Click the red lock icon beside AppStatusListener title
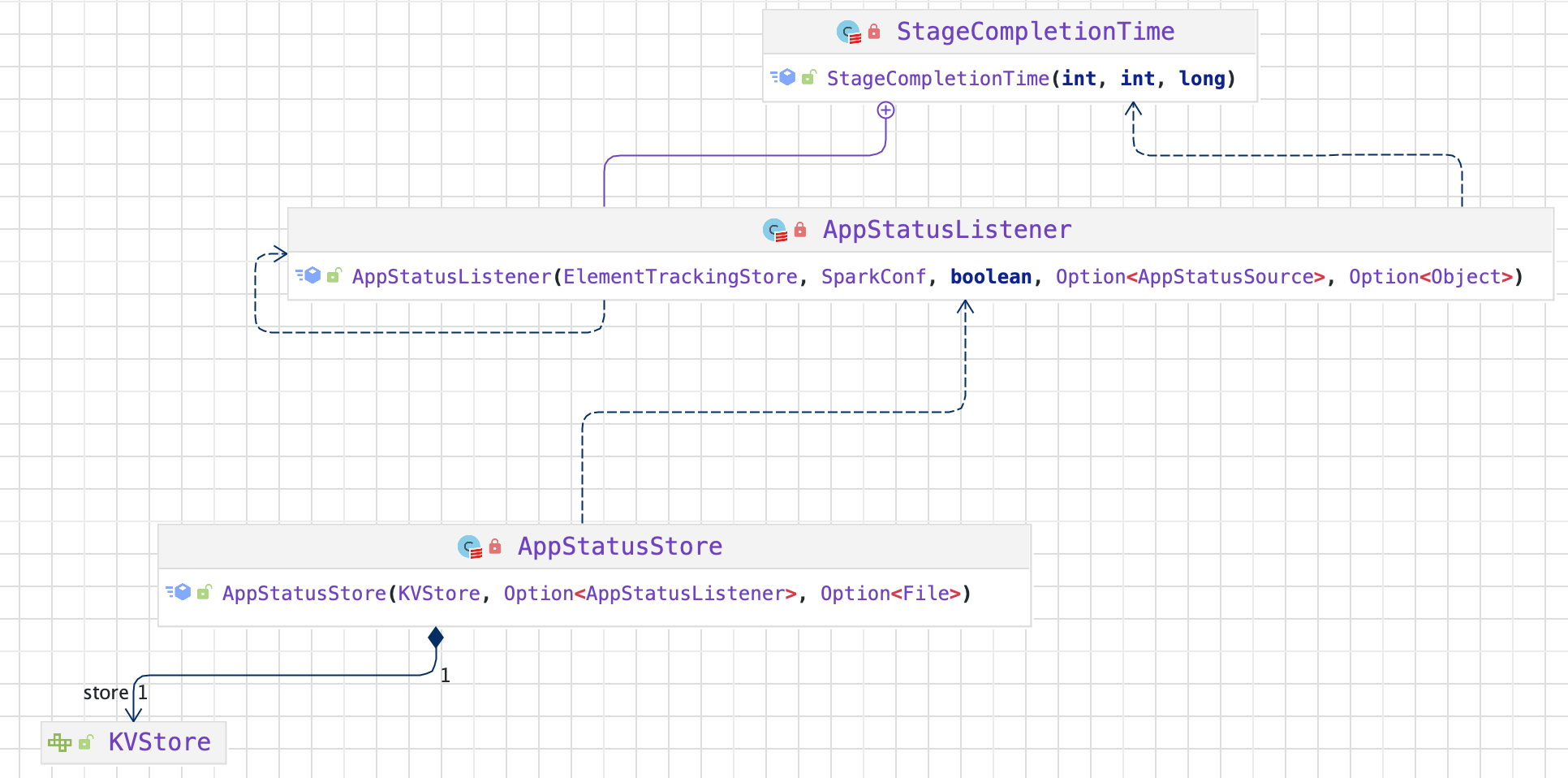The image size is (1568, 778). click(x=800, y=230)
